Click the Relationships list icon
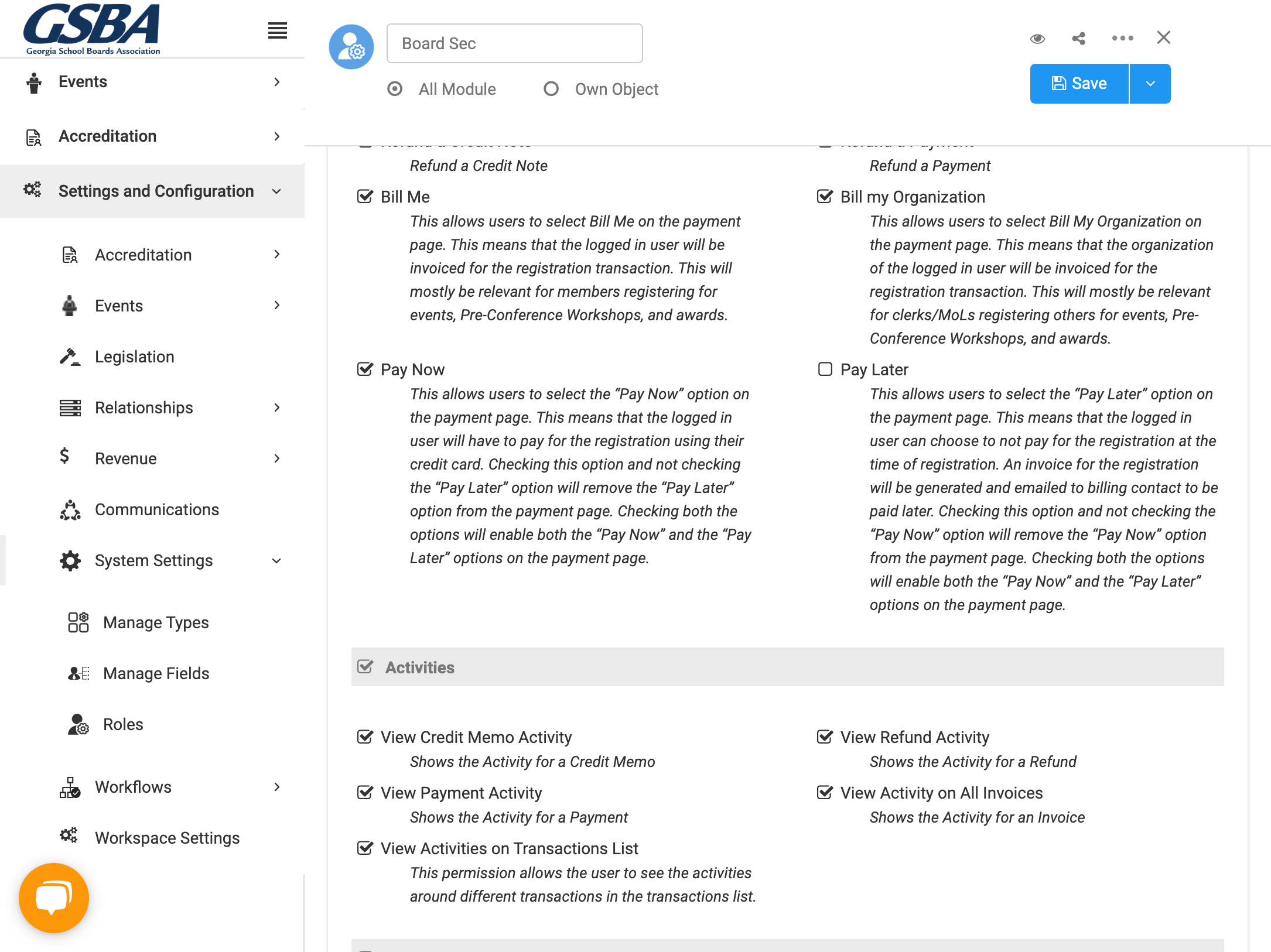The width and height of the screenshot is (1271, 952). pos(70,407)
